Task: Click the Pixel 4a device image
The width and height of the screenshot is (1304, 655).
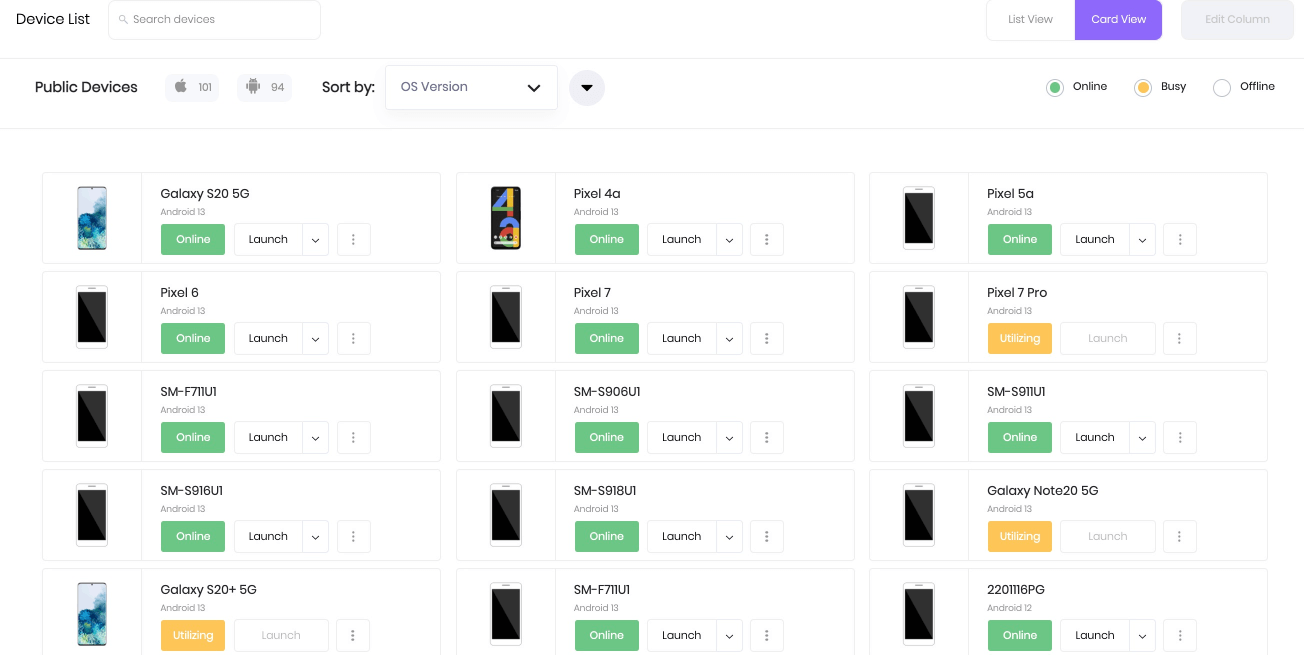Action: click(x=506, y=218)
